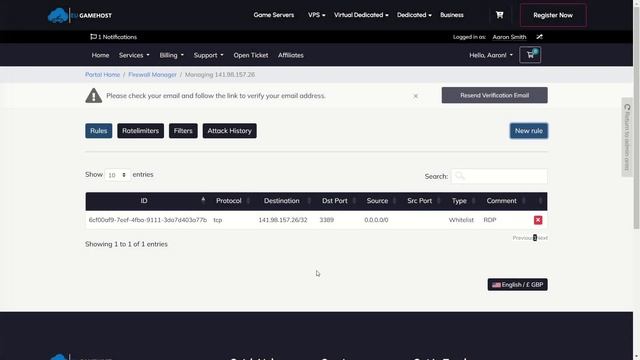
Task: Expand the Billing dropdown
Action: click(x=171, y=55)
